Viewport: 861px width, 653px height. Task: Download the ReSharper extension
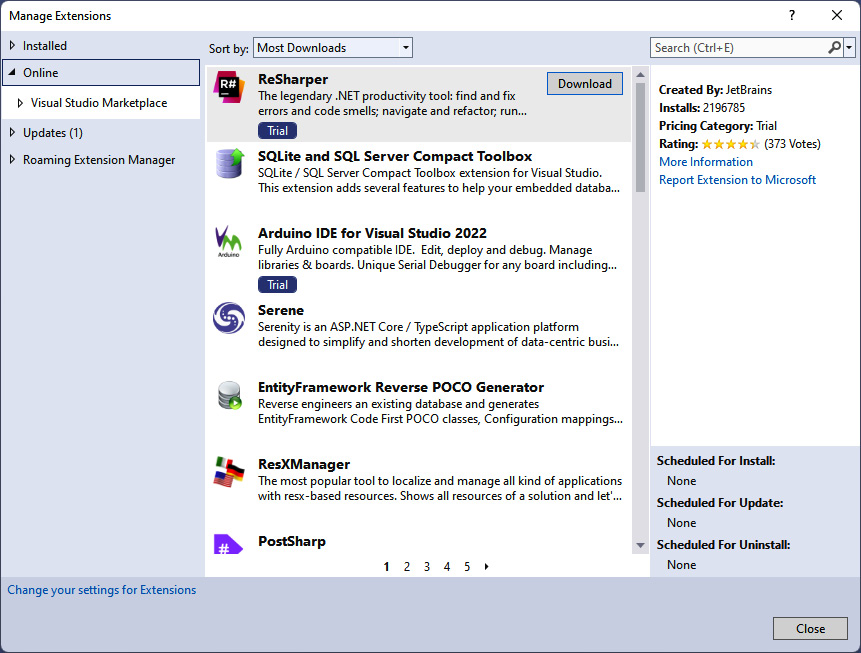[x=585, y=83]
